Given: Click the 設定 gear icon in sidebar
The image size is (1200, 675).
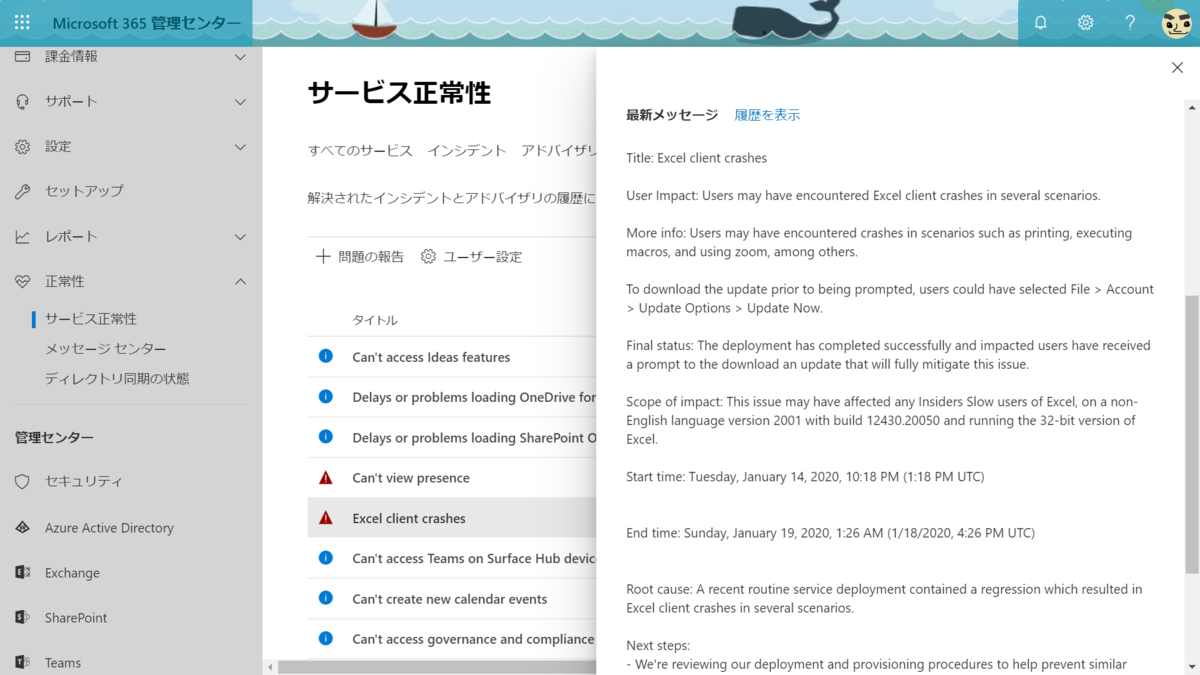Looking at the screenshot, I should (22, 146).
